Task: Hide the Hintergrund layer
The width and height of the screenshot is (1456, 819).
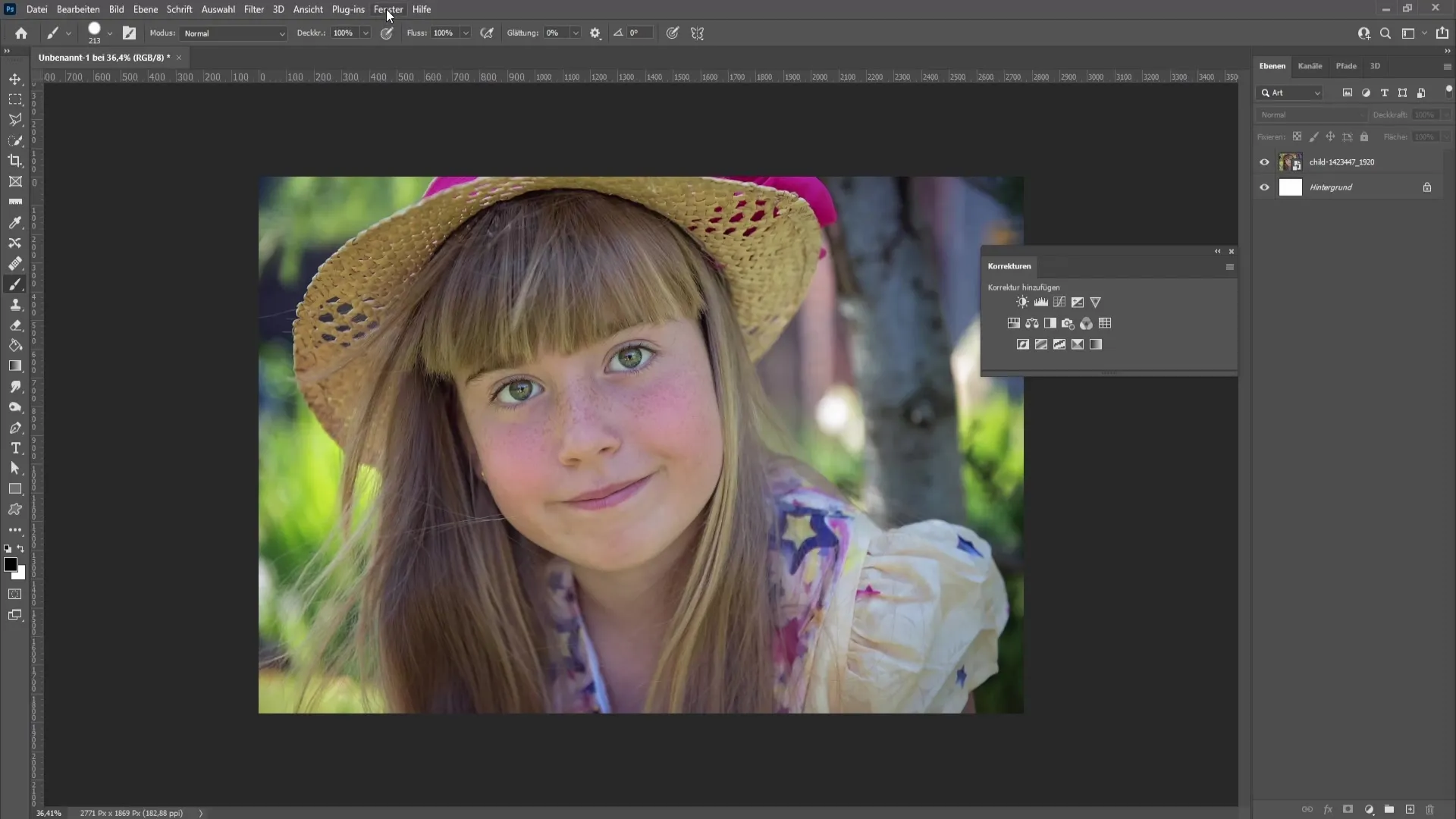Action: 1265,187
